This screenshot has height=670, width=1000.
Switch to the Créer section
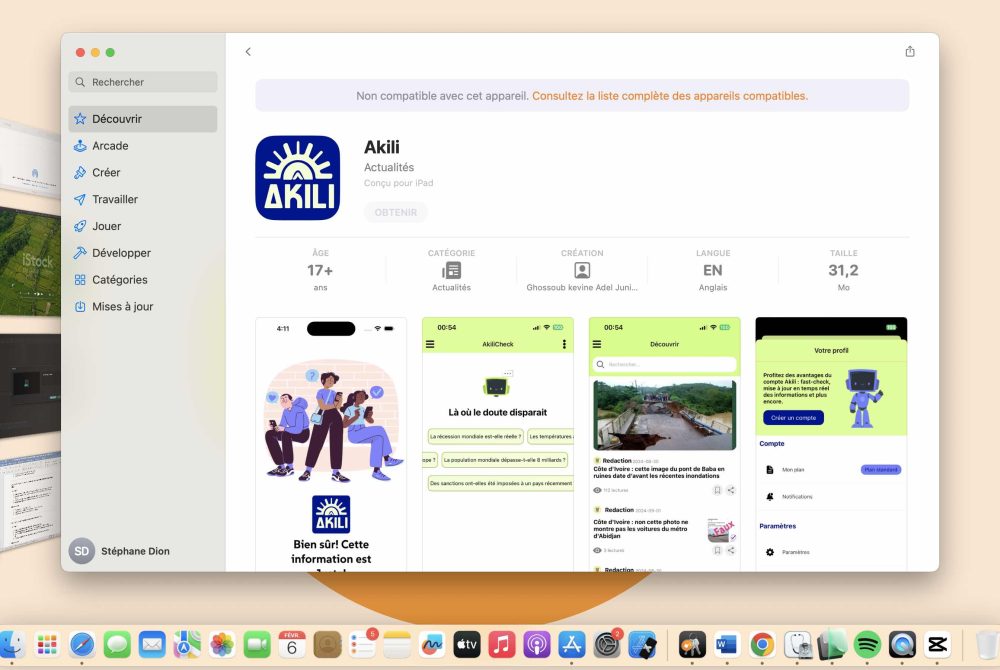click(143, 173)
